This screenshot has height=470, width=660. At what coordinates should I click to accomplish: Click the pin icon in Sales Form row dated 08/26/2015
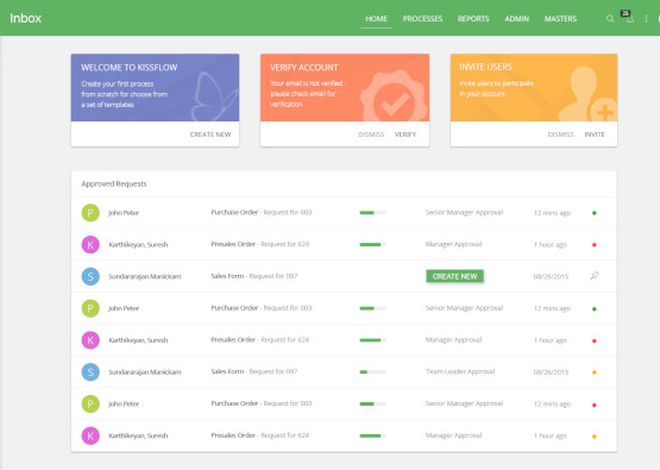point(594,276)
